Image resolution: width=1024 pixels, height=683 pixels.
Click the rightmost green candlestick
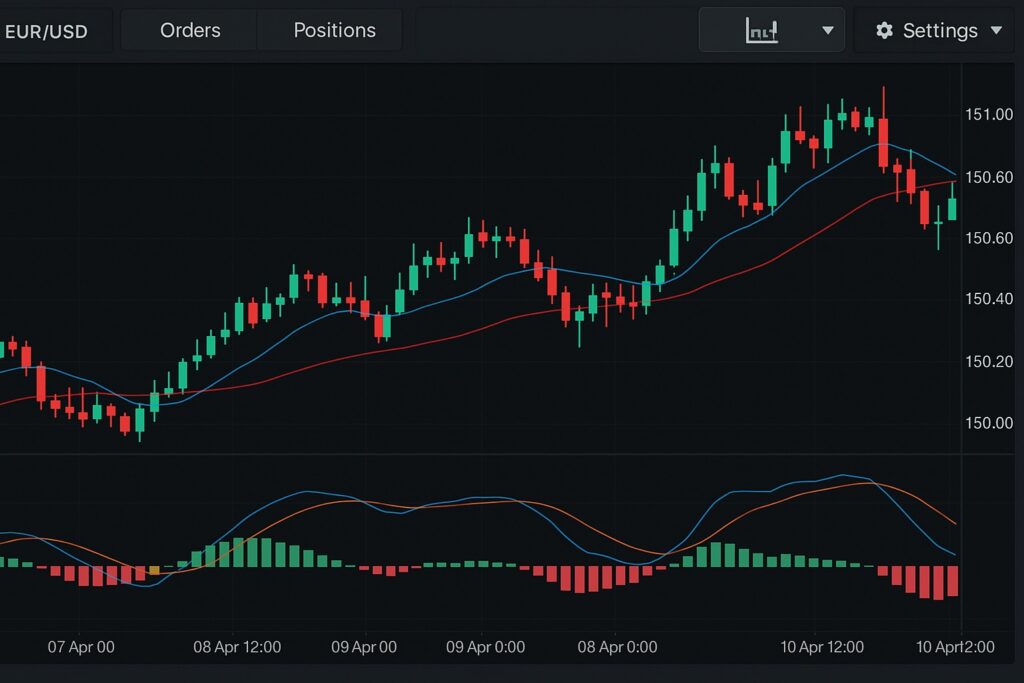[952, 208]
